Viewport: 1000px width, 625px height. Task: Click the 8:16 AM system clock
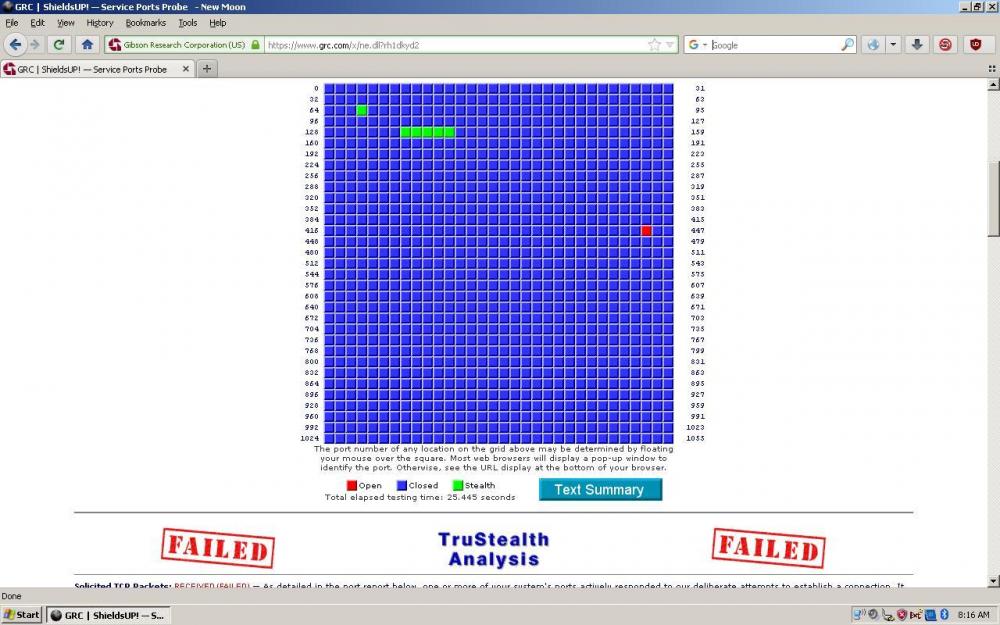tap(973, 615)
